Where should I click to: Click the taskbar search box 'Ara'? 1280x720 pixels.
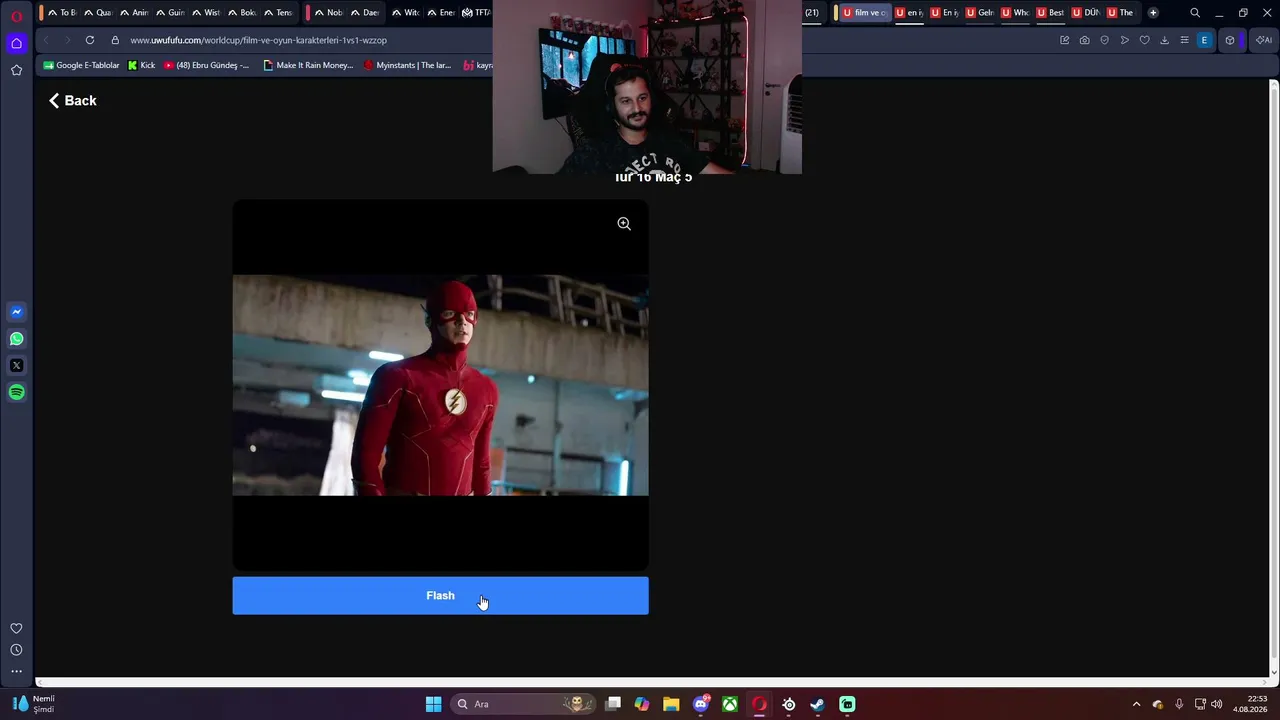pos(524,704)
